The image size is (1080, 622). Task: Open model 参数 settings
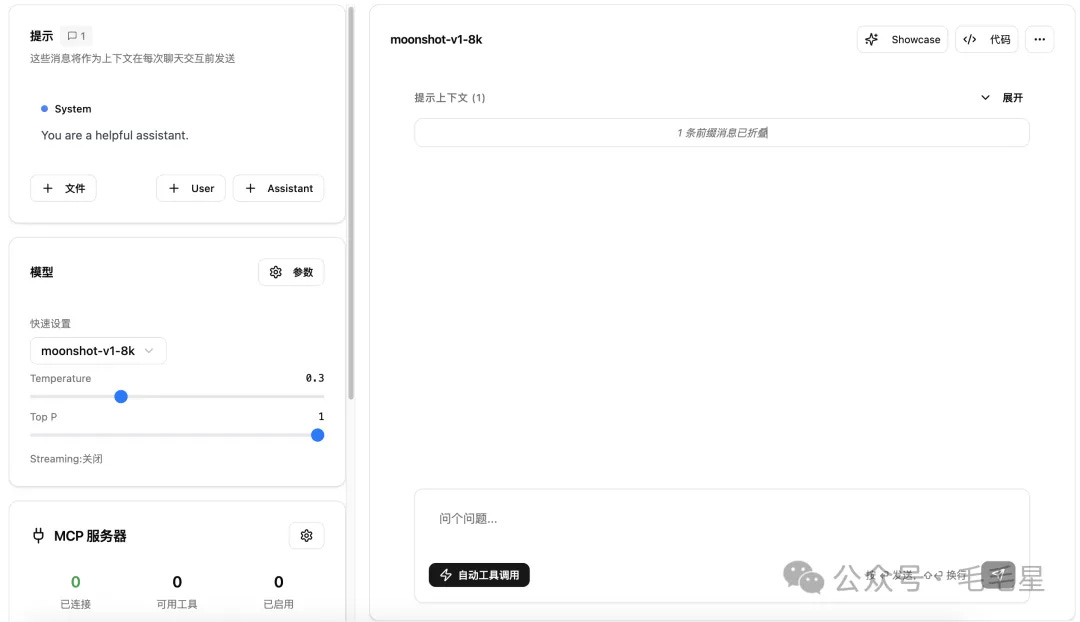coord(291,272)
